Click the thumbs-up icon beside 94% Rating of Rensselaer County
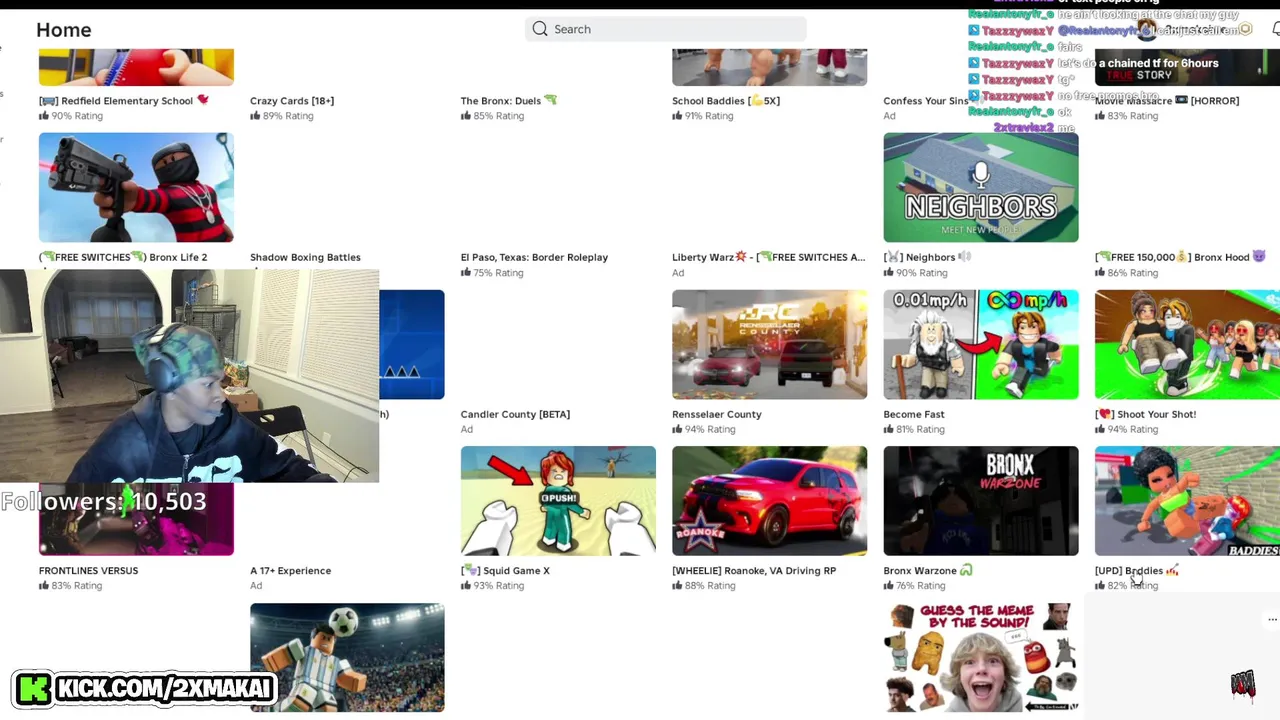 click(677, 429)
